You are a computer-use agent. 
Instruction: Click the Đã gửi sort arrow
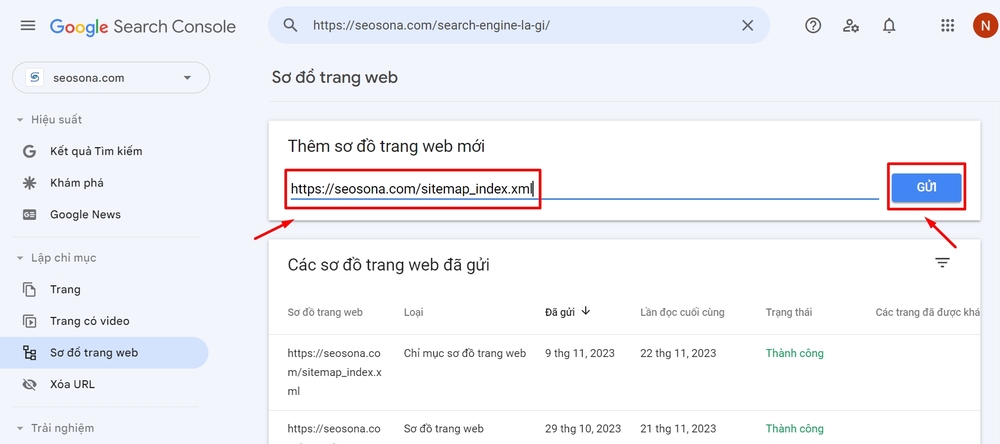[586, 311]
